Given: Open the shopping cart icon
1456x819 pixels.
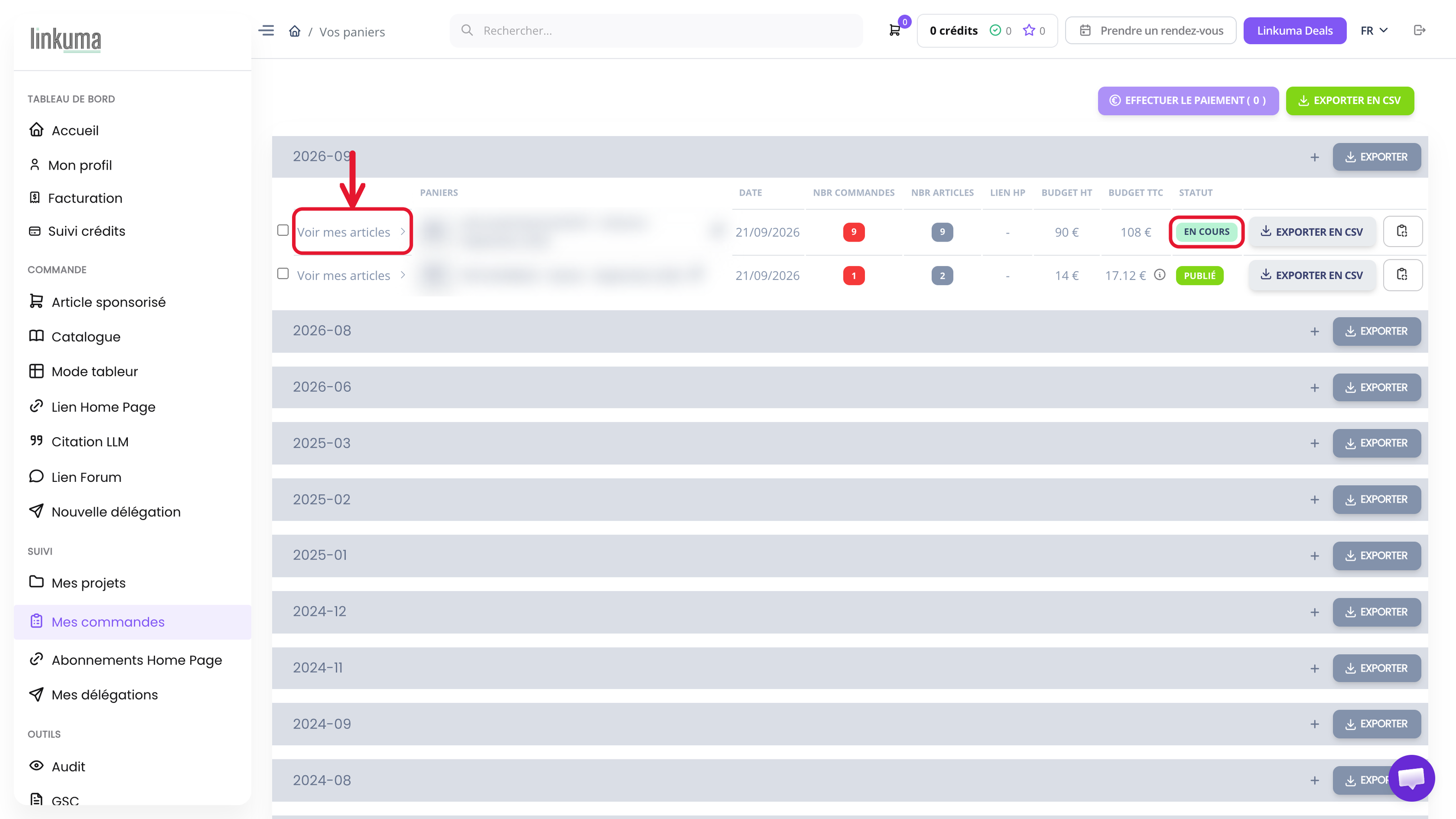Looking at the screenshot, I should (x=895, y=30).
